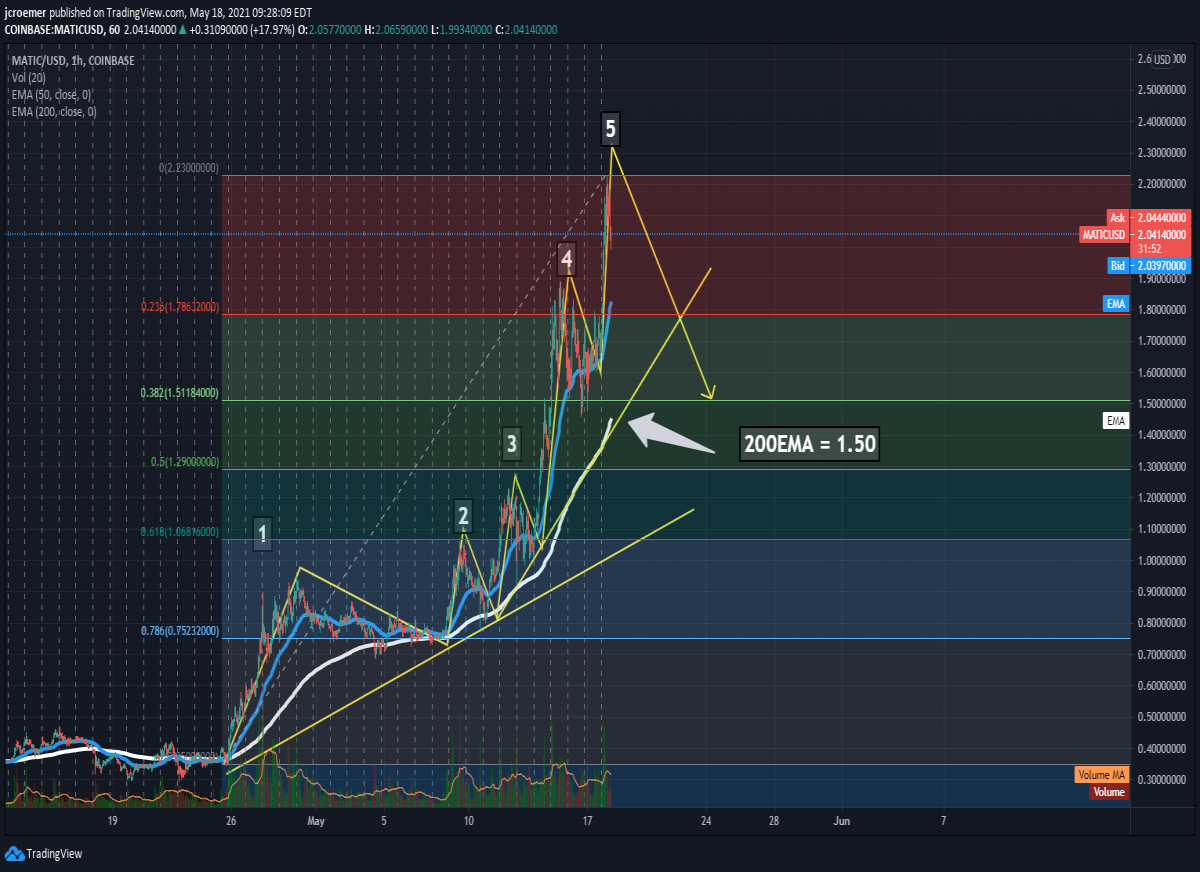Click 1.50000000 on the price axis

(x=1164, y=404)
